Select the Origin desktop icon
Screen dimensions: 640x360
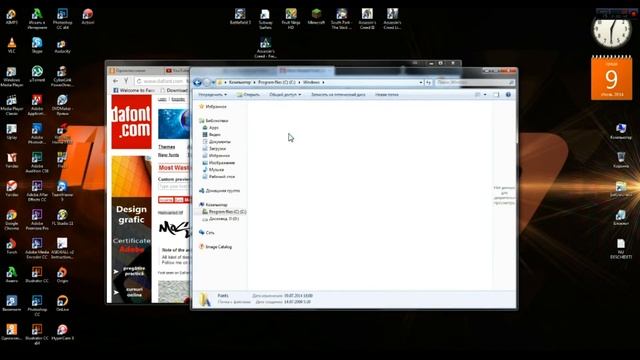[62, 275]
